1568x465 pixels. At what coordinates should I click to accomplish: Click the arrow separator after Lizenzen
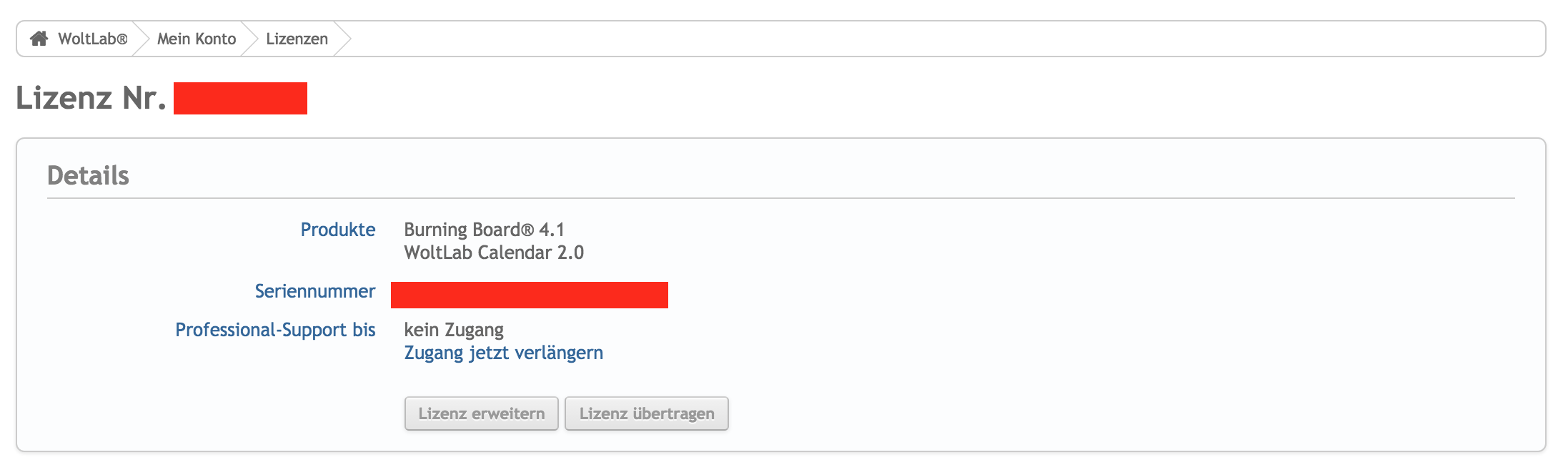click(342, 39)
